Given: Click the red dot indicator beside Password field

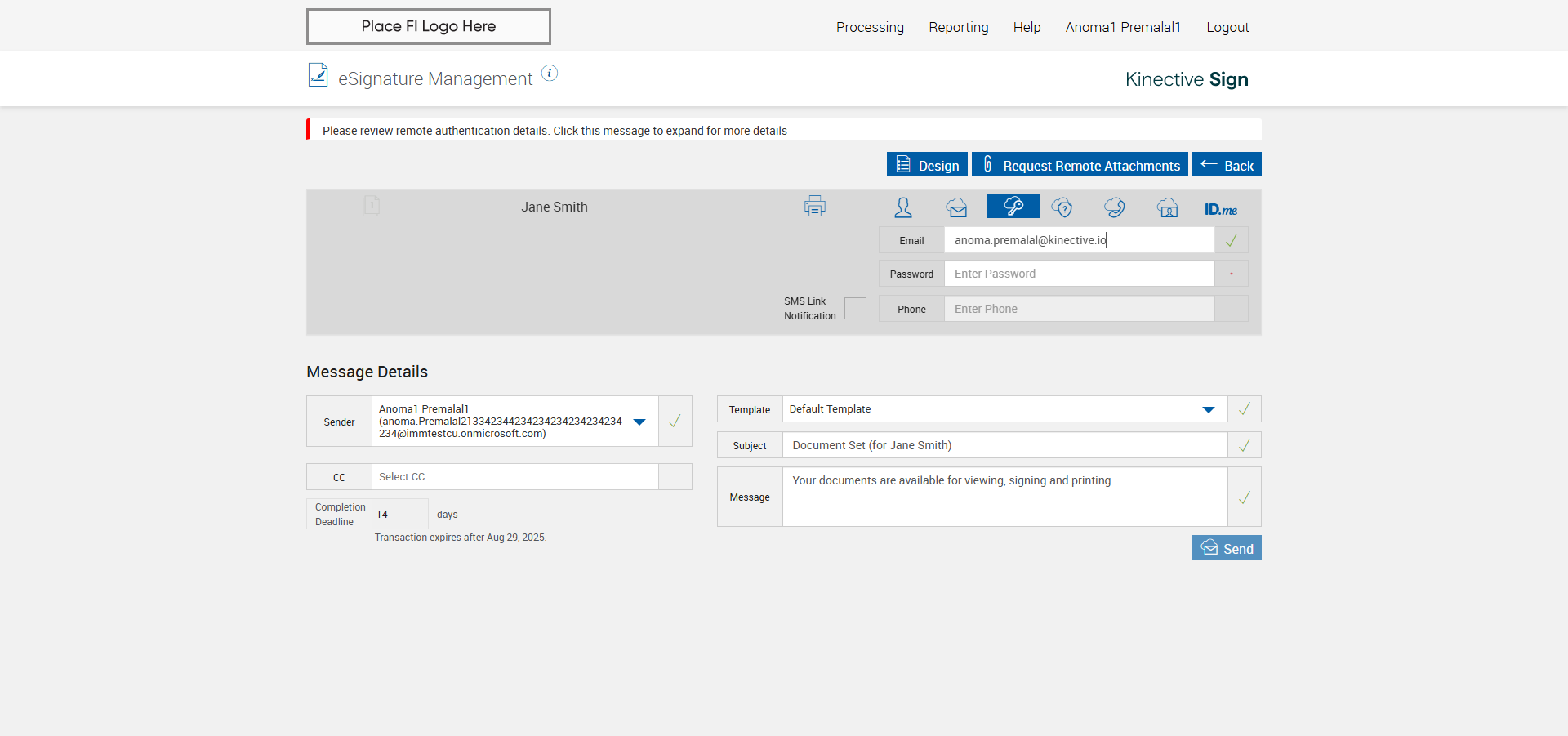Looking at the screenshot, I should (x=1232, y=274).
